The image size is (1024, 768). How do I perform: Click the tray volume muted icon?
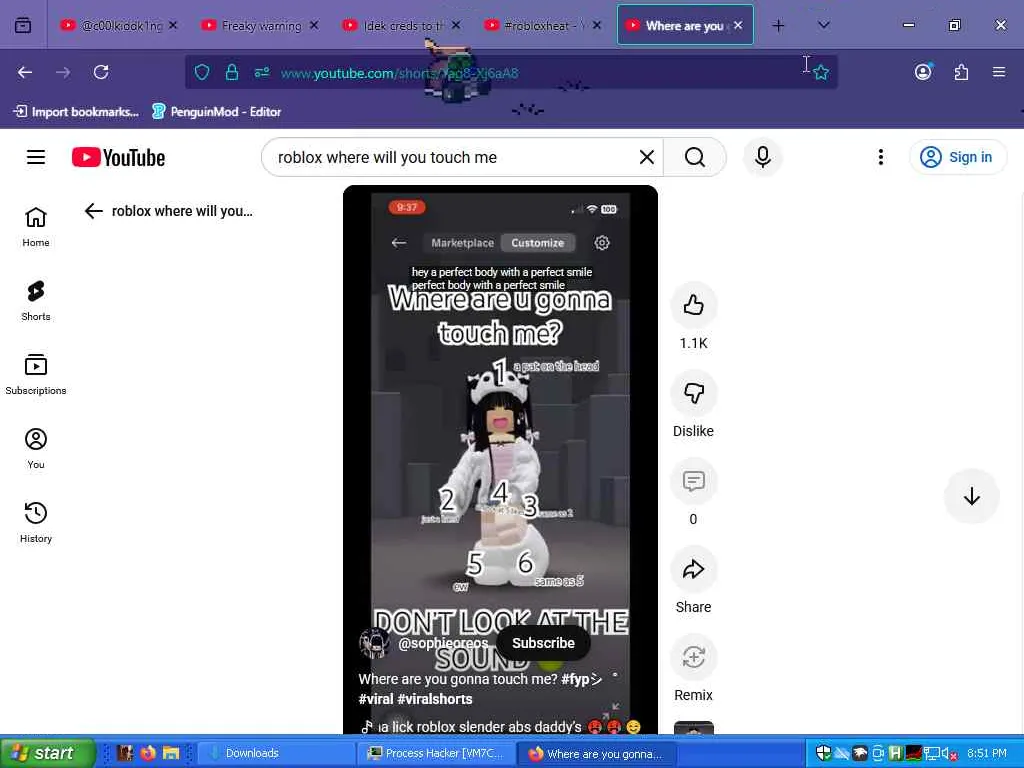pos(948,754)
